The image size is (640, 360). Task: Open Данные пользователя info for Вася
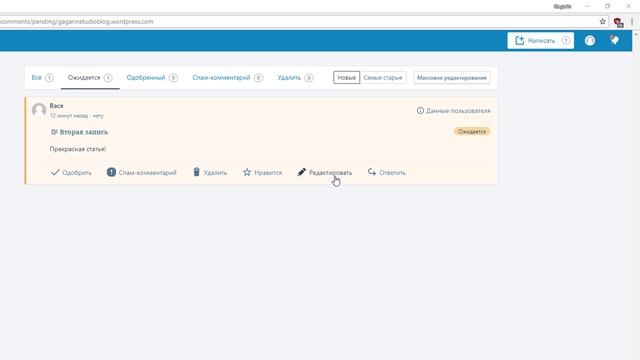[453, 111]
